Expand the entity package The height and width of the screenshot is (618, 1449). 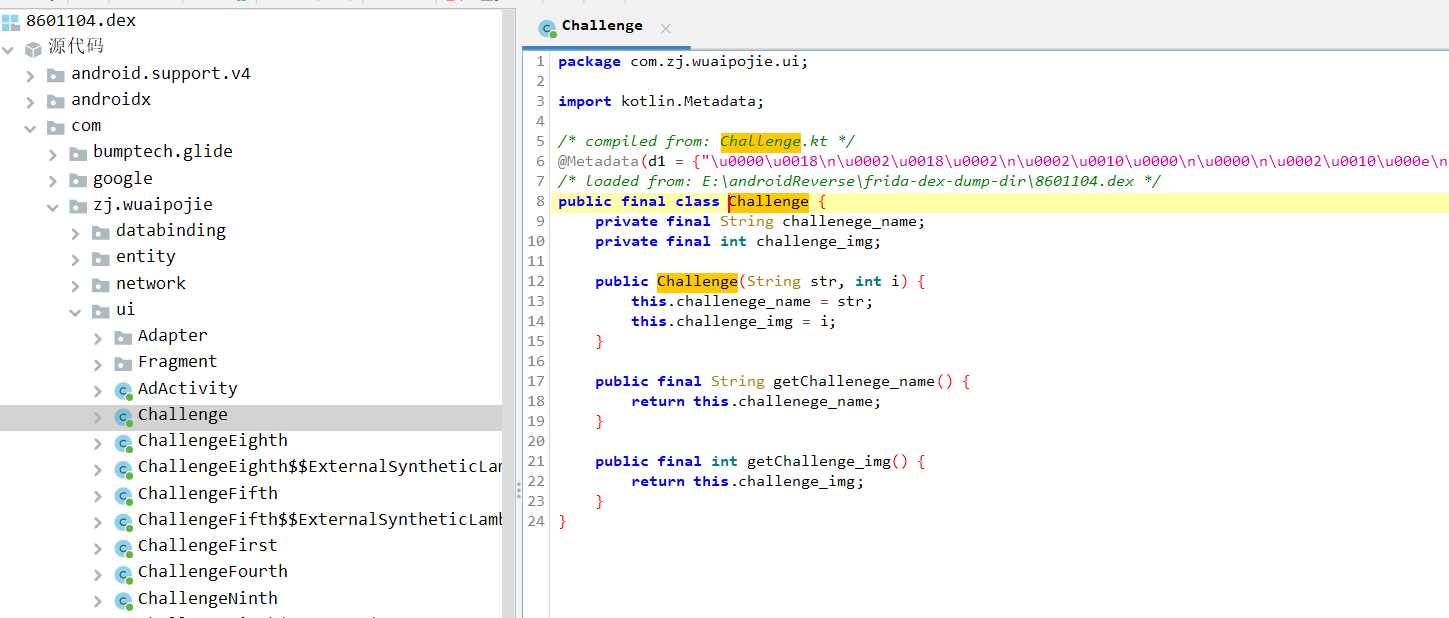point(76,259)
